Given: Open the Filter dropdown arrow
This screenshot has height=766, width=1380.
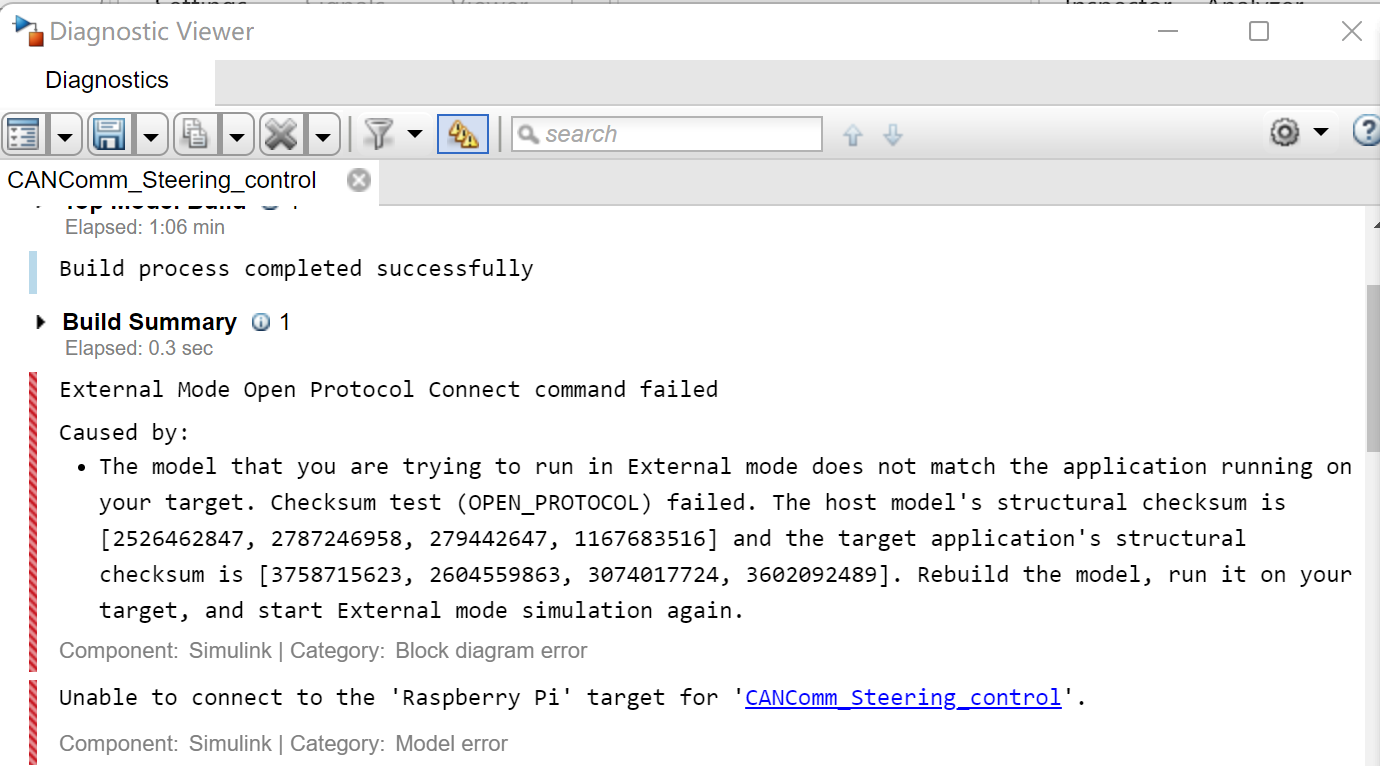Looking at the screenshot, I should click(x=414, y=133).
